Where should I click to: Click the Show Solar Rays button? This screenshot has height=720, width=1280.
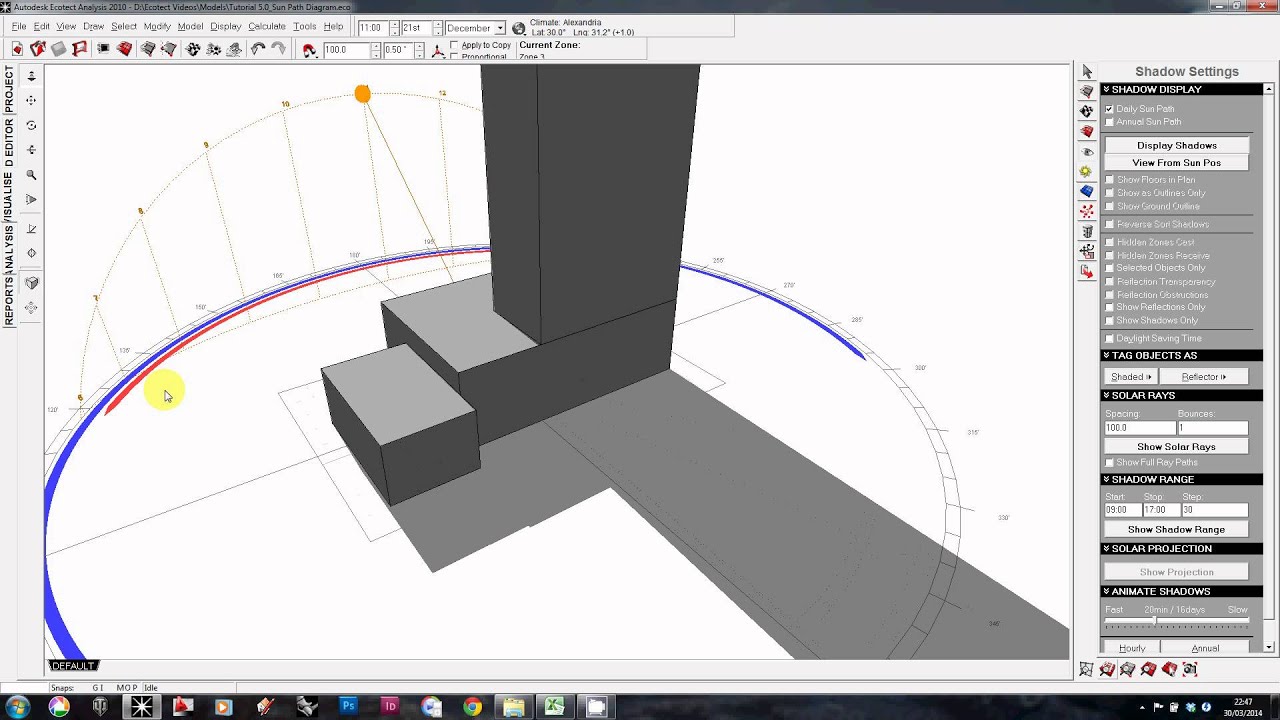coord(1176,447)
